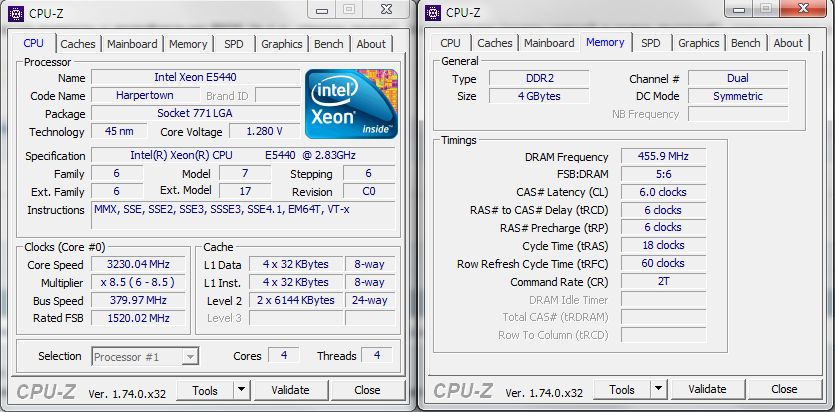Minimize the left CPU-Z window
Viewport: 835px width, 412px height.
(321, 10)
